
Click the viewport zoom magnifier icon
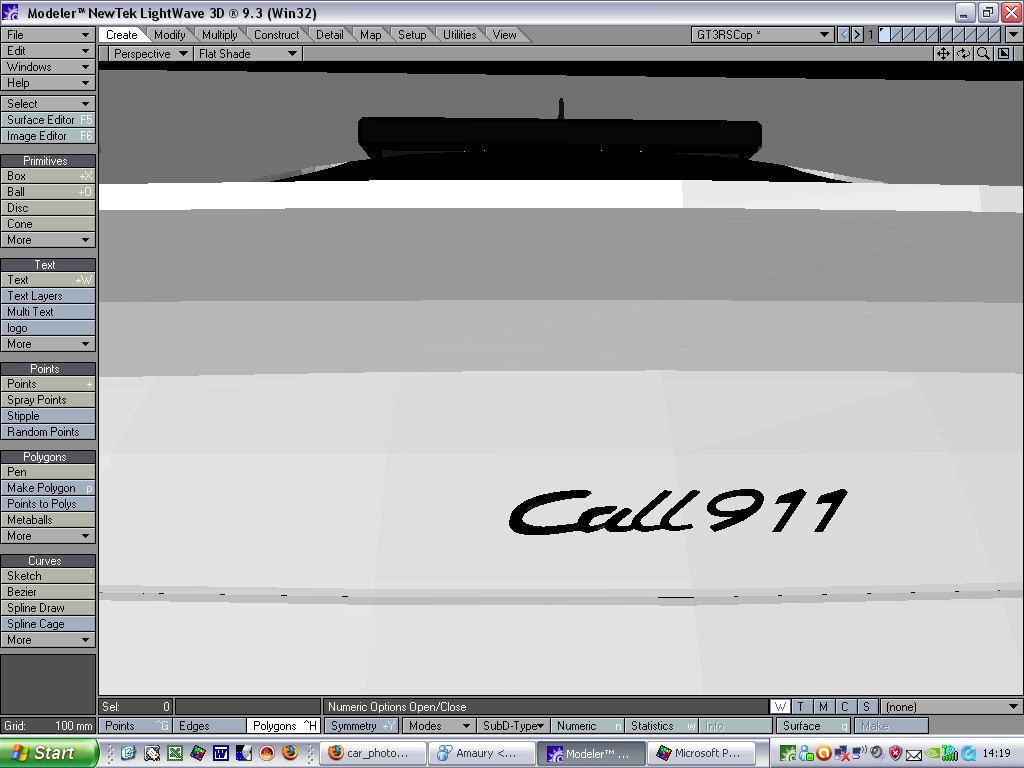[x=983, y=54]
